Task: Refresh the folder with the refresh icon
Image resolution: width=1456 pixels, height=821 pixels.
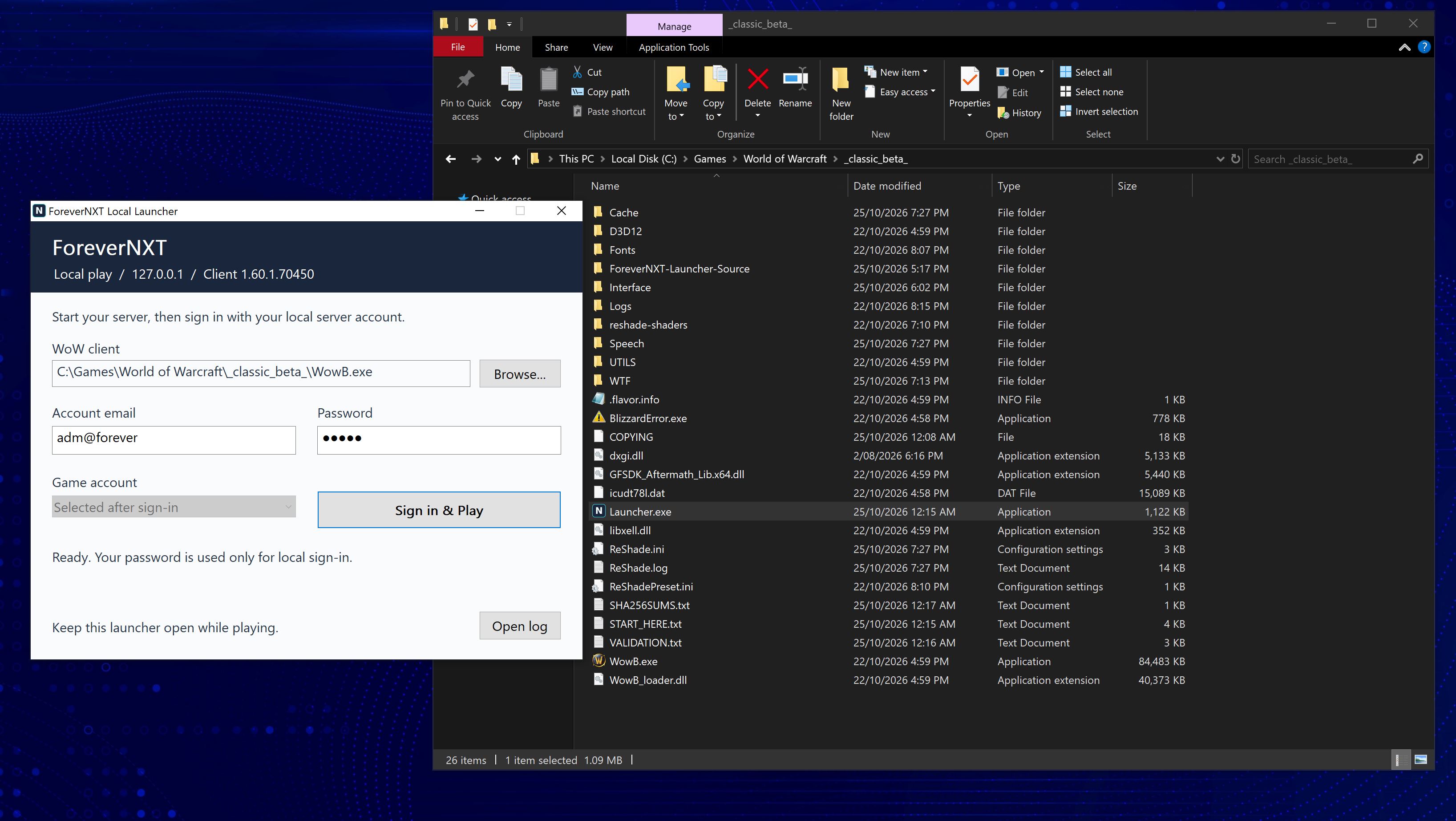Action: tap(1236, 159)
